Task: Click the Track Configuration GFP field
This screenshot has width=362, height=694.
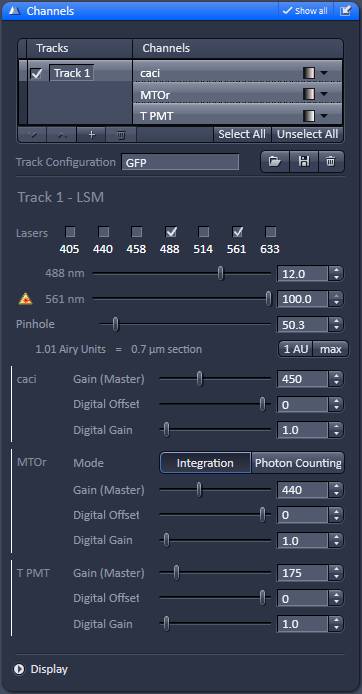Action: [x=181, y=162]
